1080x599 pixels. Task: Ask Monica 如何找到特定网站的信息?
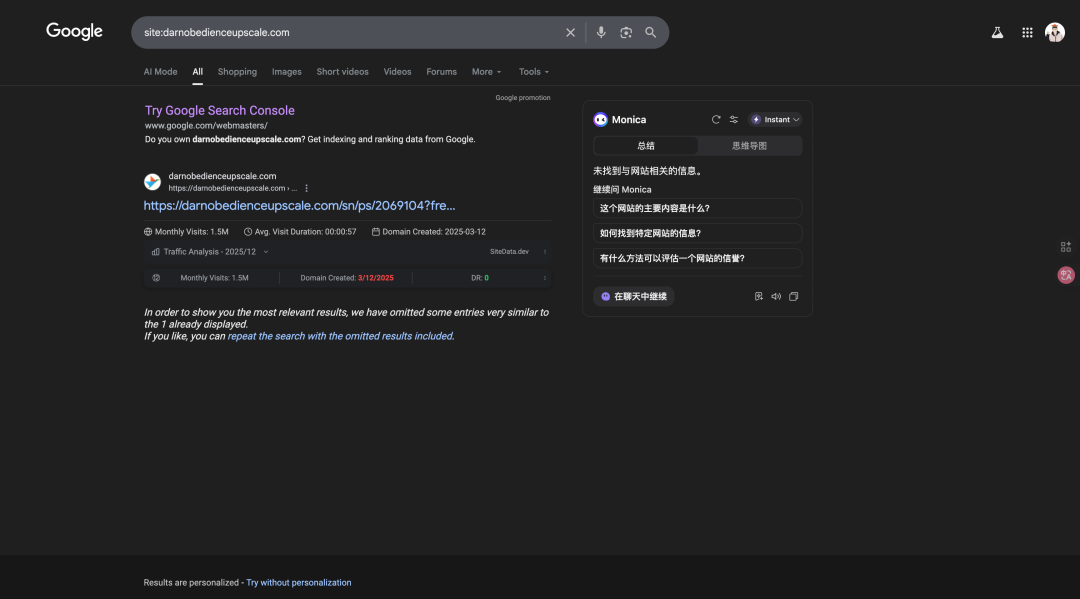[x=697, y=233]
